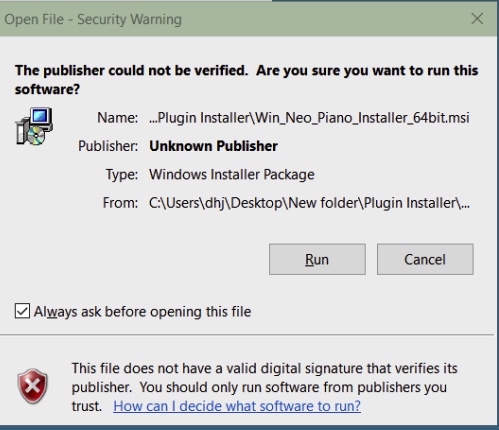Click the Run button
The height and width of the screenshot is (430, 499).
317,259
